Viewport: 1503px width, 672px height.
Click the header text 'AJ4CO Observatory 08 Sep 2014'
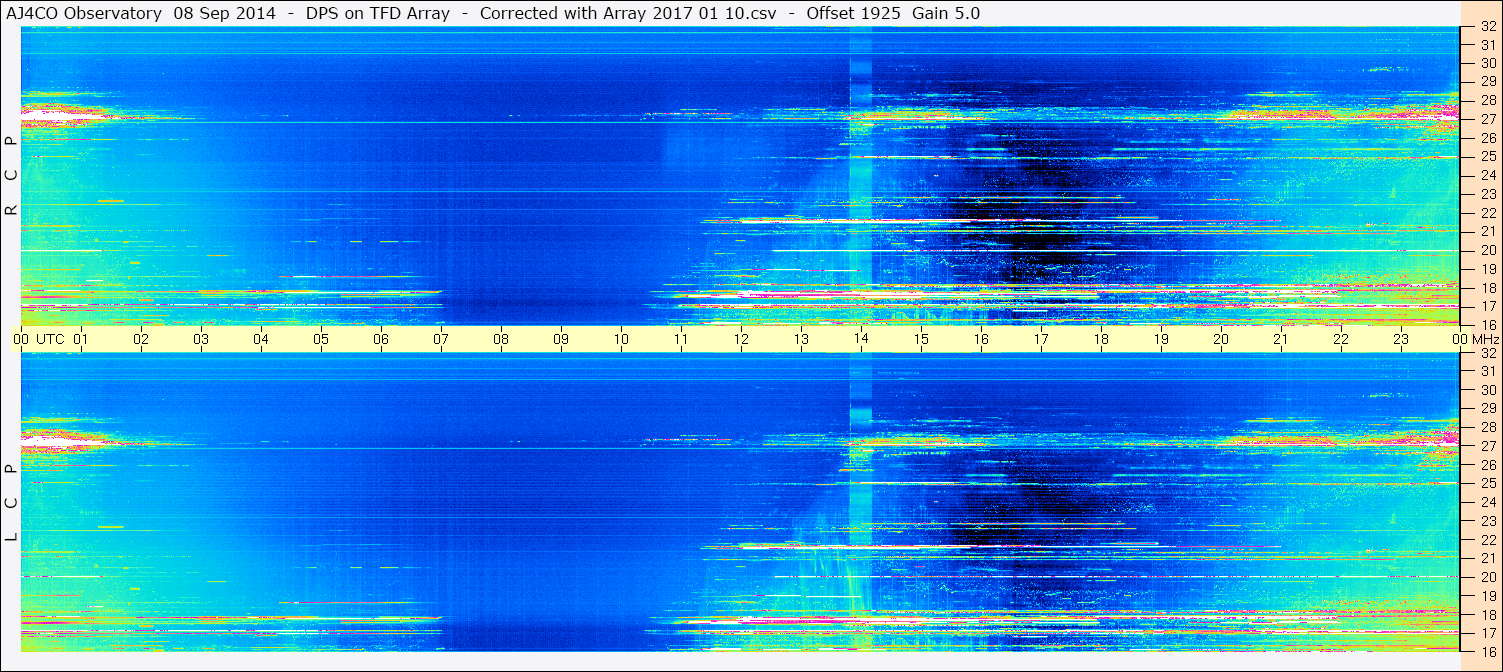click(141, 14)
